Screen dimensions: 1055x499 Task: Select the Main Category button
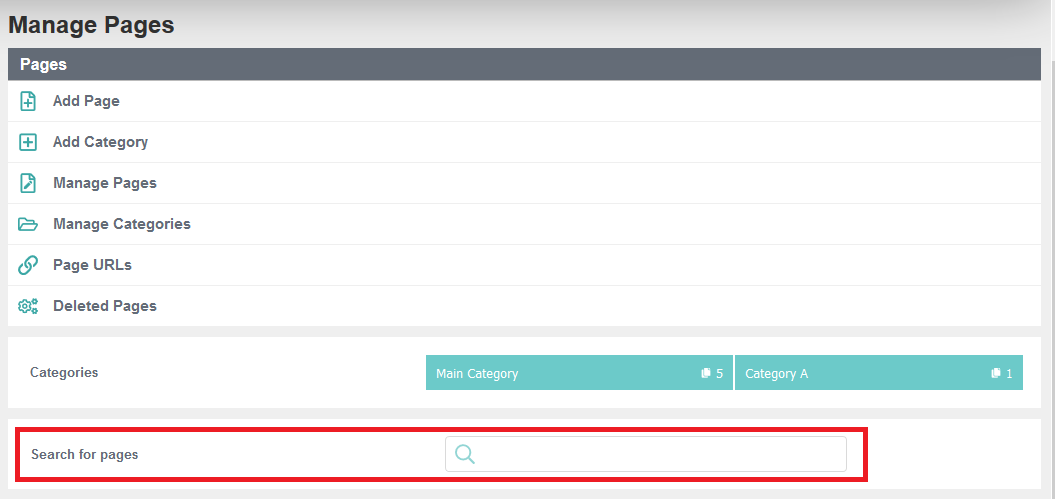(579, 373)
